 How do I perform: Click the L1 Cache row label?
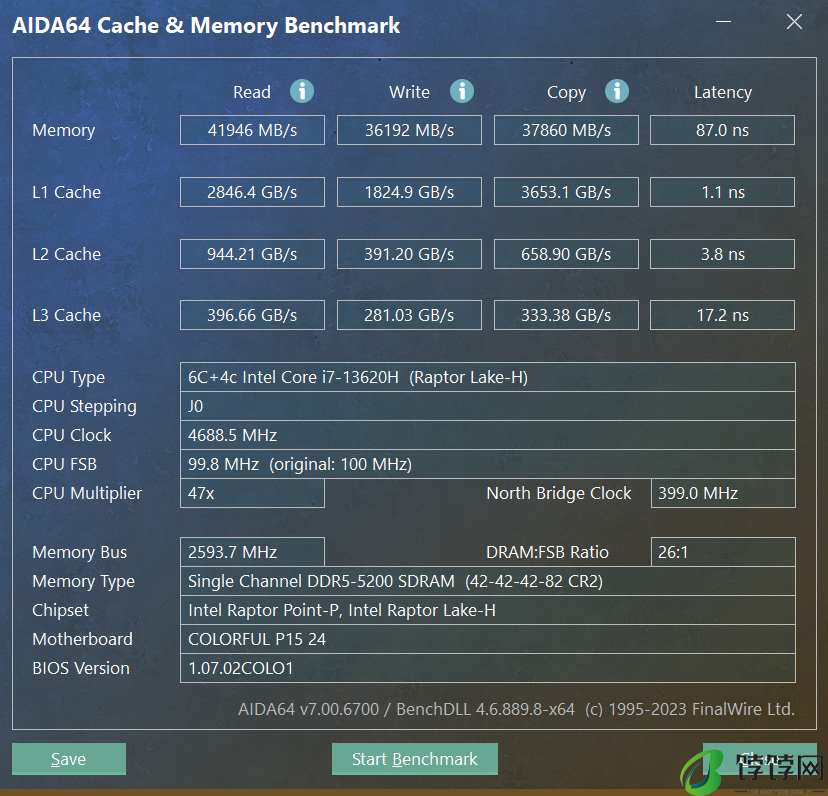pos(67,192)
